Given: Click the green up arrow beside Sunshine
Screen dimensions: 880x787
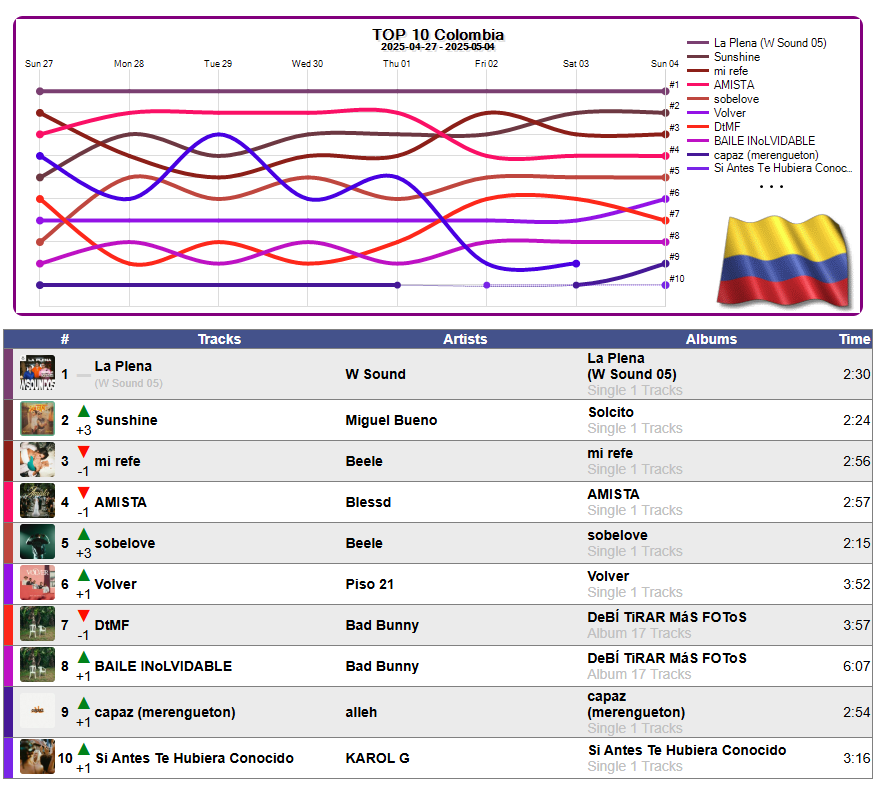Looking at the screenshot, I should [x=84, y=411].
